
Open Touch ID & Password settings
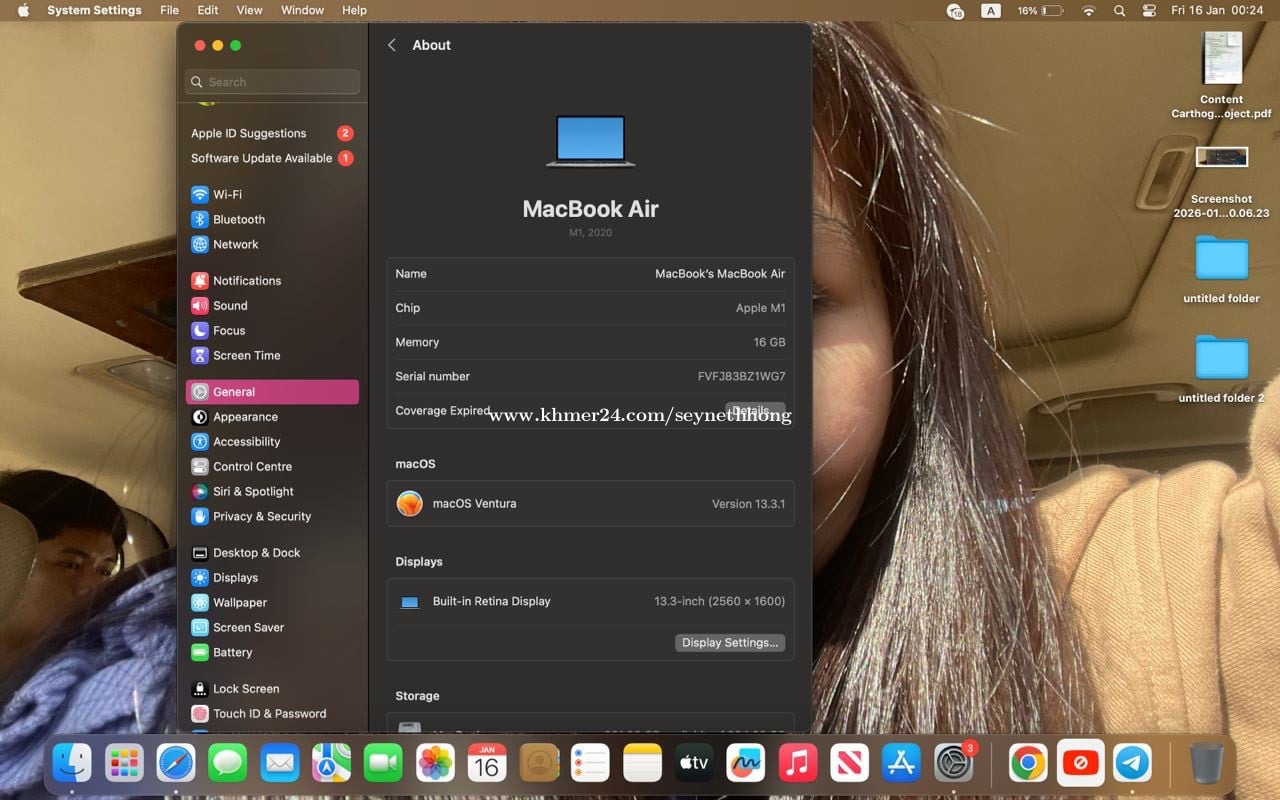point(269,713)
